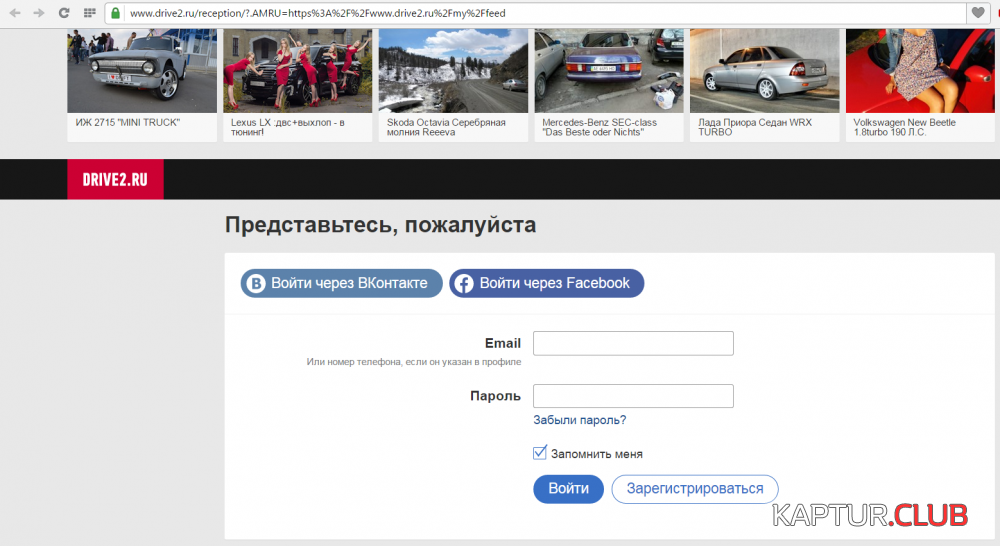Open the ИЖ 2715 "MINI TRUCK" thumbnail

(x=141, y=71)
